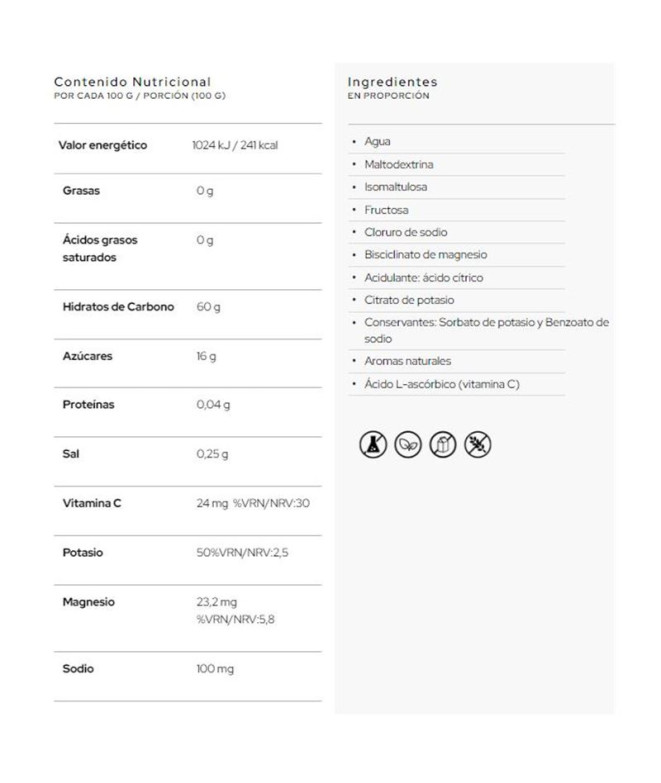This screenshot has width=661, height=783.
Task: Click the lactose-free milk carton icon
Action: (442, 445)
